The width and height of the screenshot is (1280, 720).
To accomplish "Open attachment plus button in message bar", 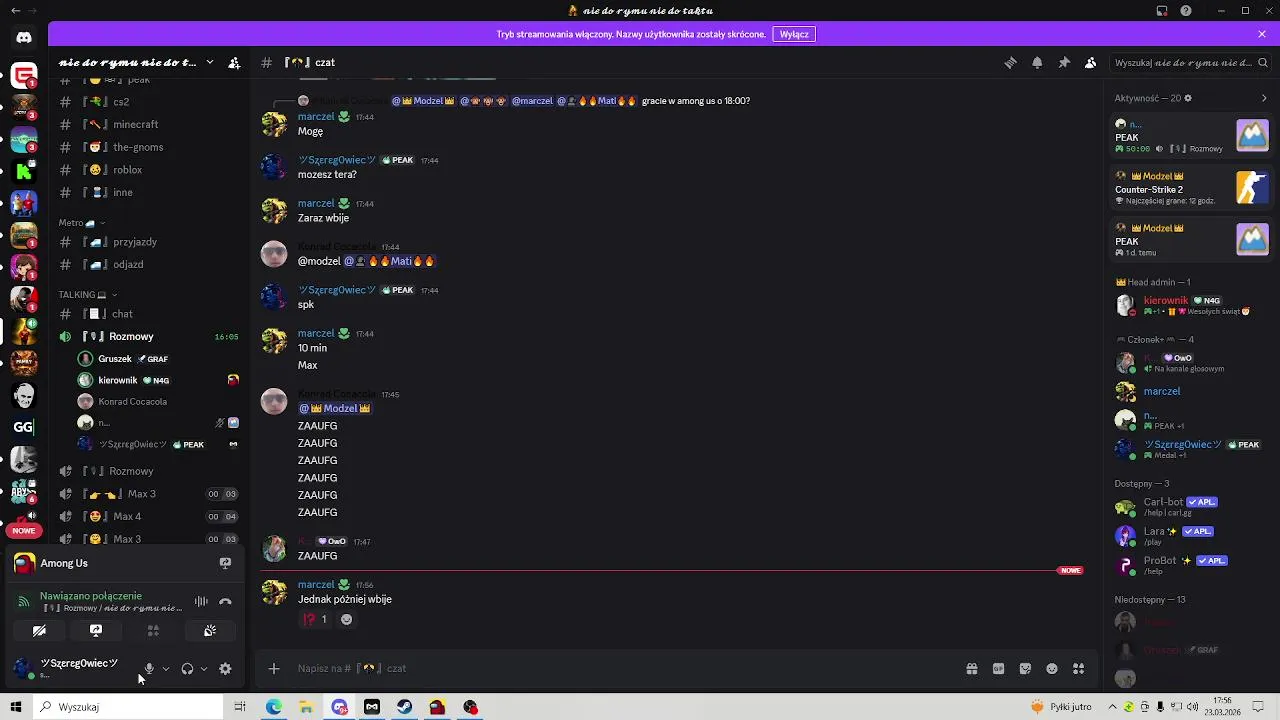I will tap(274, 669).
